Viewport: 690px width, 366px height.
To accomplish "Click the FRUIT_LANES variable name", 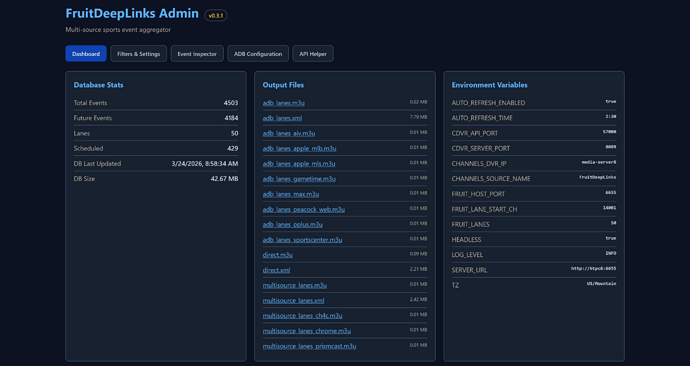I will coord(470,224).
